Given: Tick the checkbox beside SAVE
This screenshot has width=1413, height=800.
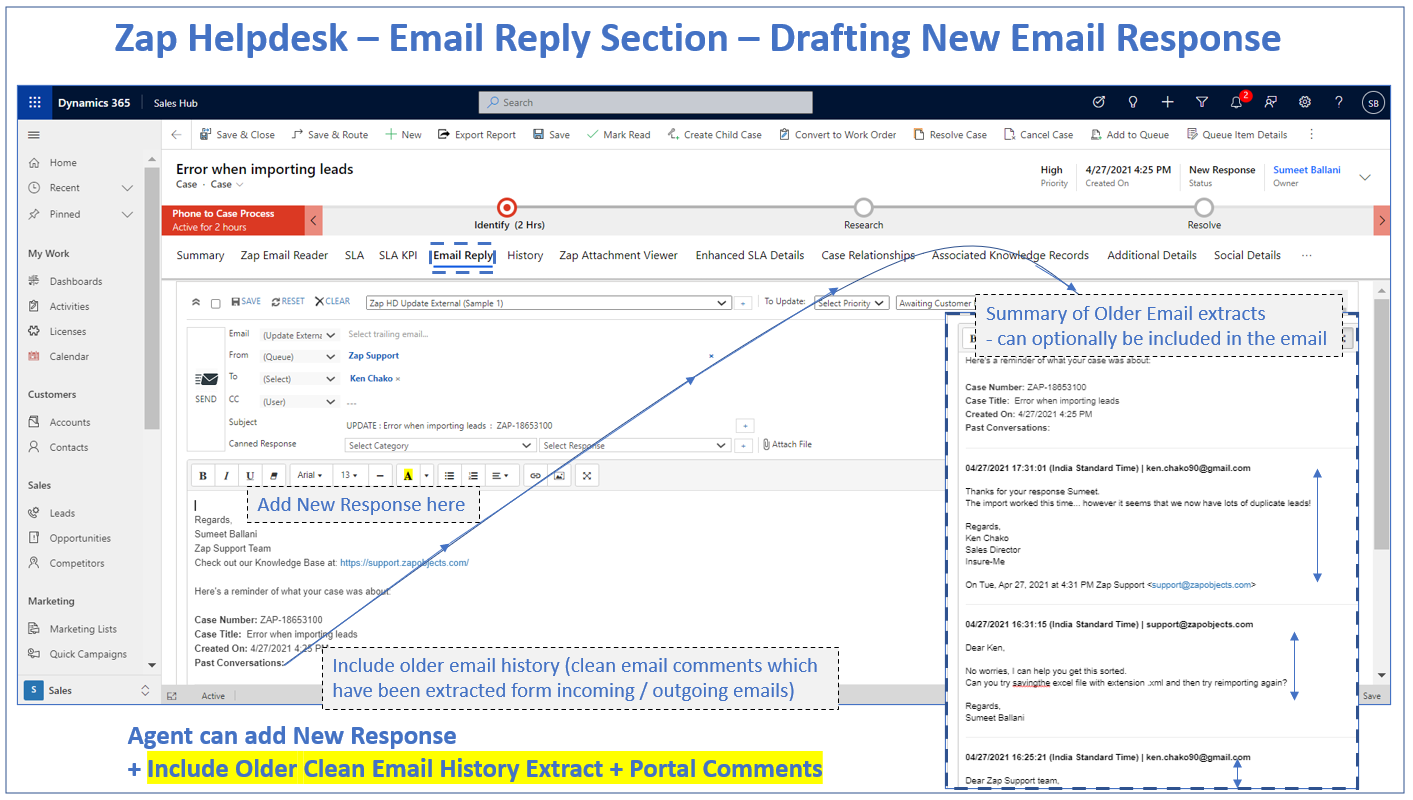Looking at the screenshot, I should pos(215,302).
